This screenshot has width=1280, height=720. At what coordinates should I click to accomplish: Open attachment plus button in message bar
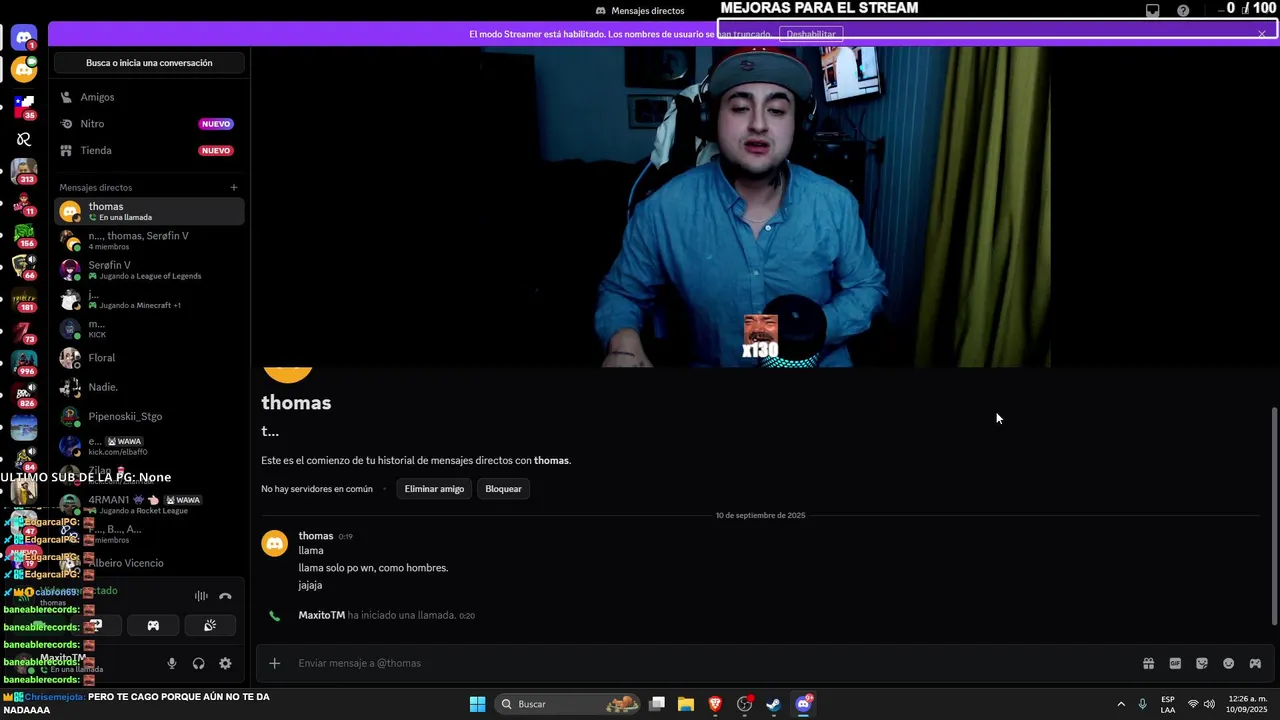click(x=274, y=663)
